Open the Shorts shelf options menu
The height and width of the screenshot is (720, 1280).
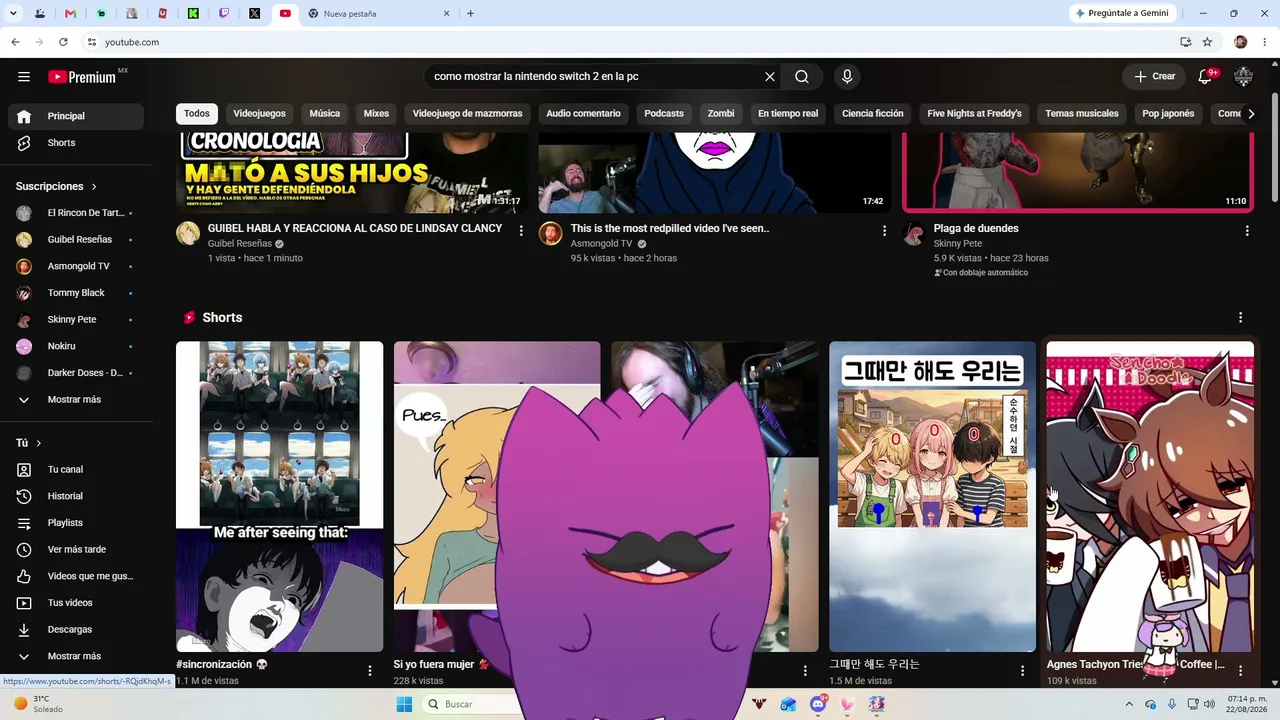click(x=1241, y=318)
